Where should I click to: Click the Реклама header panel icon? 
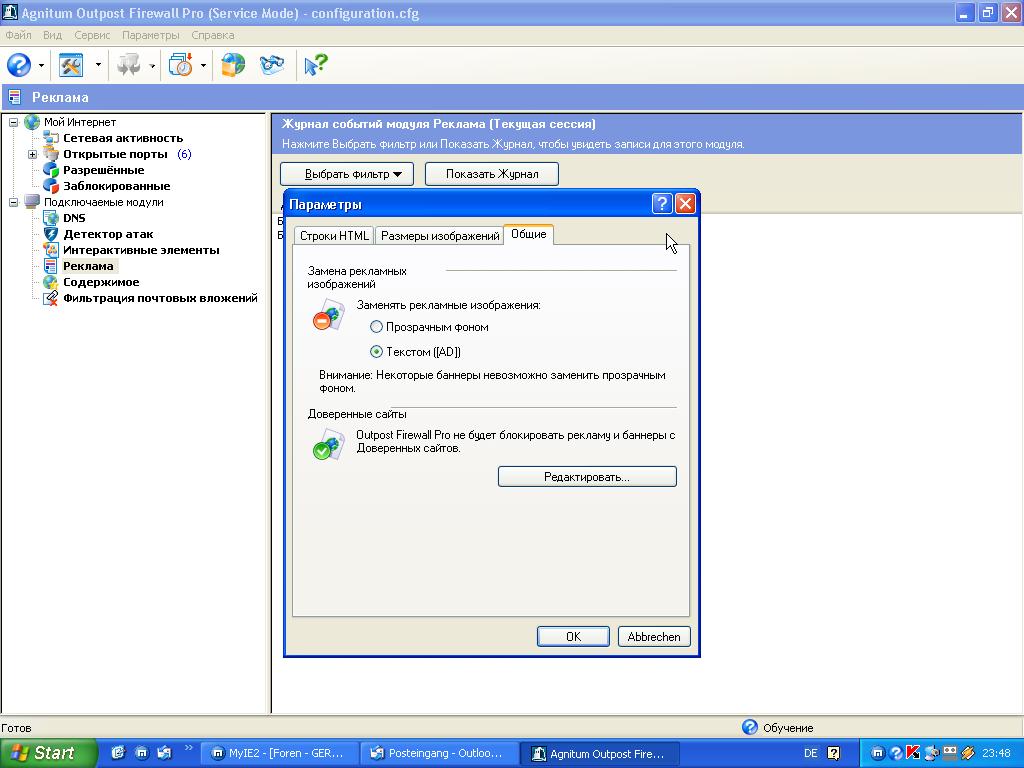(14, 97)
